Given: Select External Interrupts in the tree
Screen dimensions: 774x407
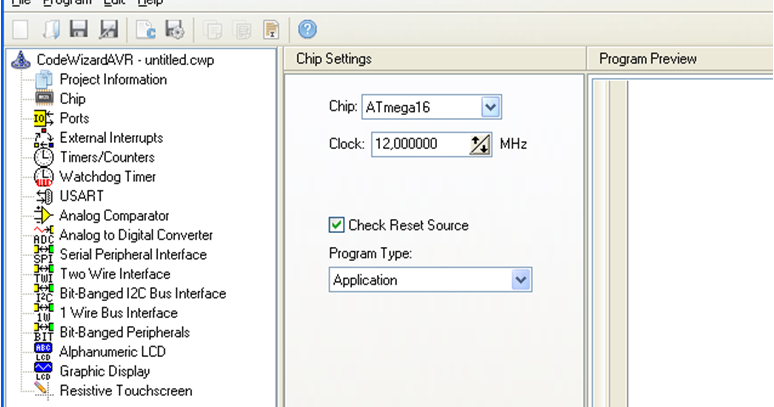Looking at the screenshot, I should [111, 138].
